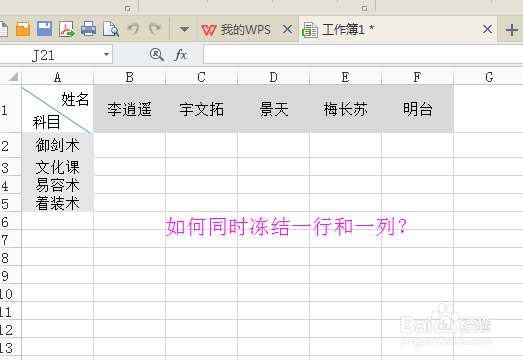Image resolution: width=523 pixels, height=360 pixels.
Task: Select column E header
Action: point(346,77)
